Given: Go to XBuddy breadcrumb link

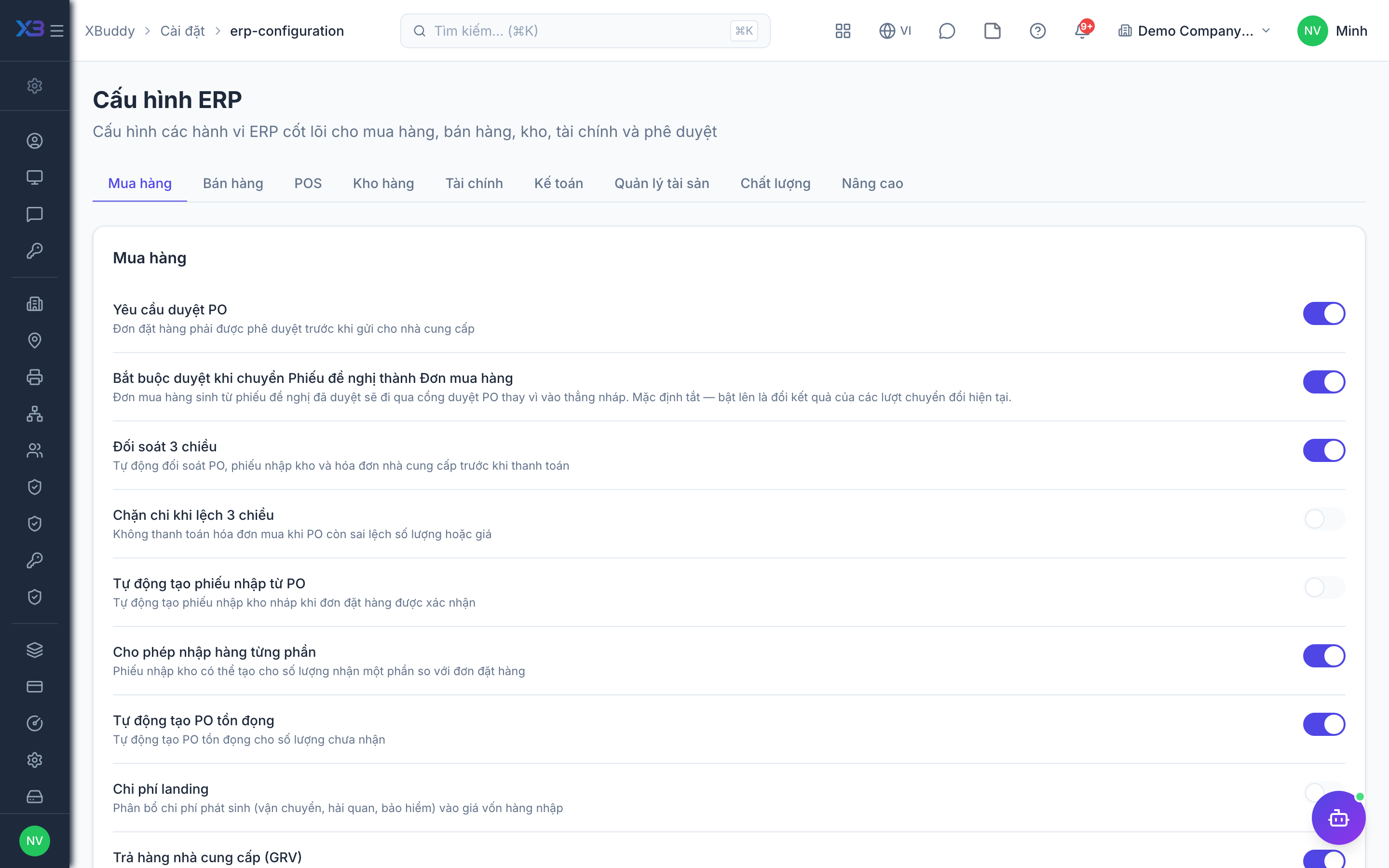Looking at the screenshot, I should click(x=109, y=31).
